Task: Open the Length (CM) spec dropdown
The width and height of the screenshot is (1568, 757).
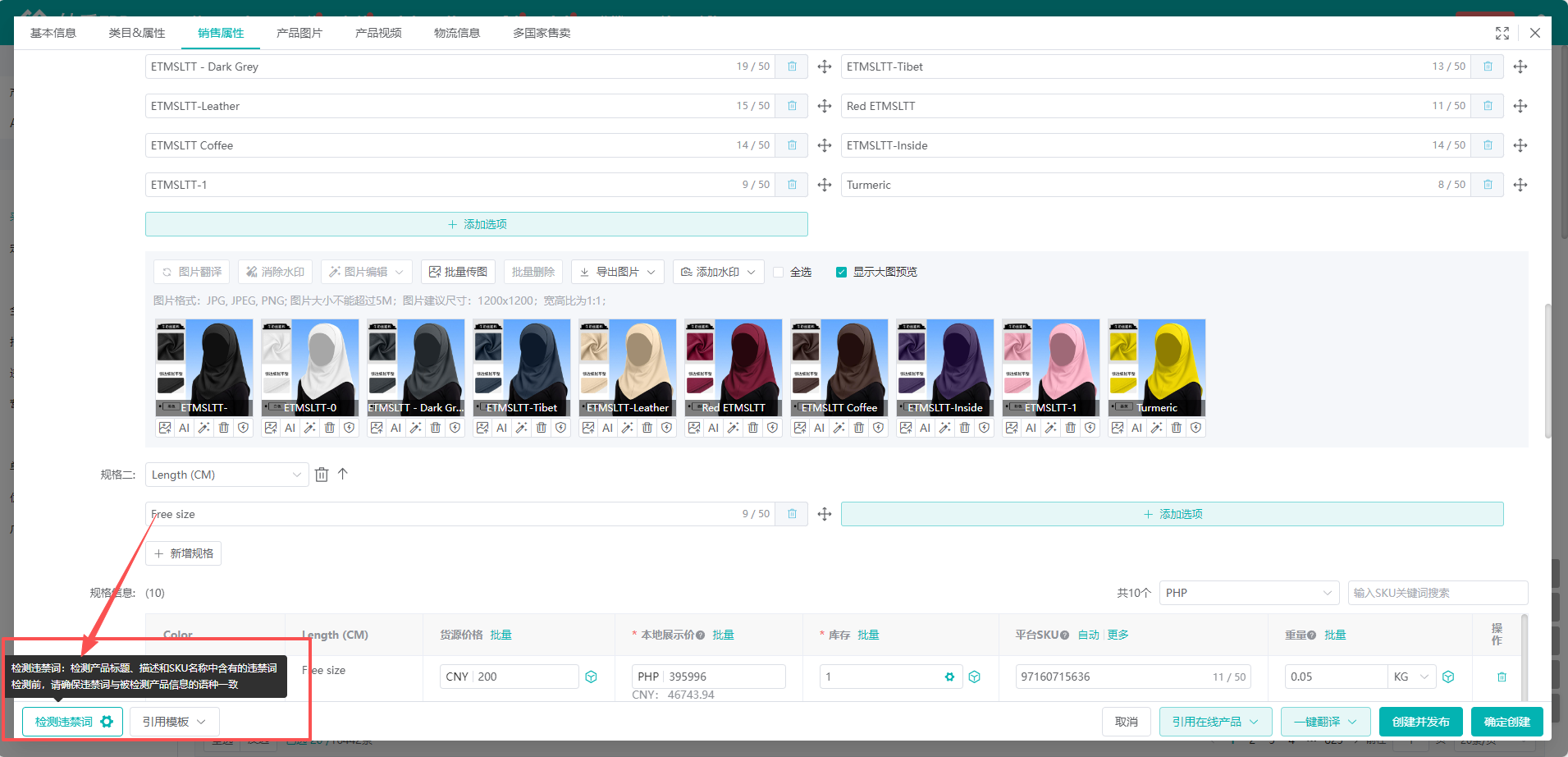Action: coord(226,475)
